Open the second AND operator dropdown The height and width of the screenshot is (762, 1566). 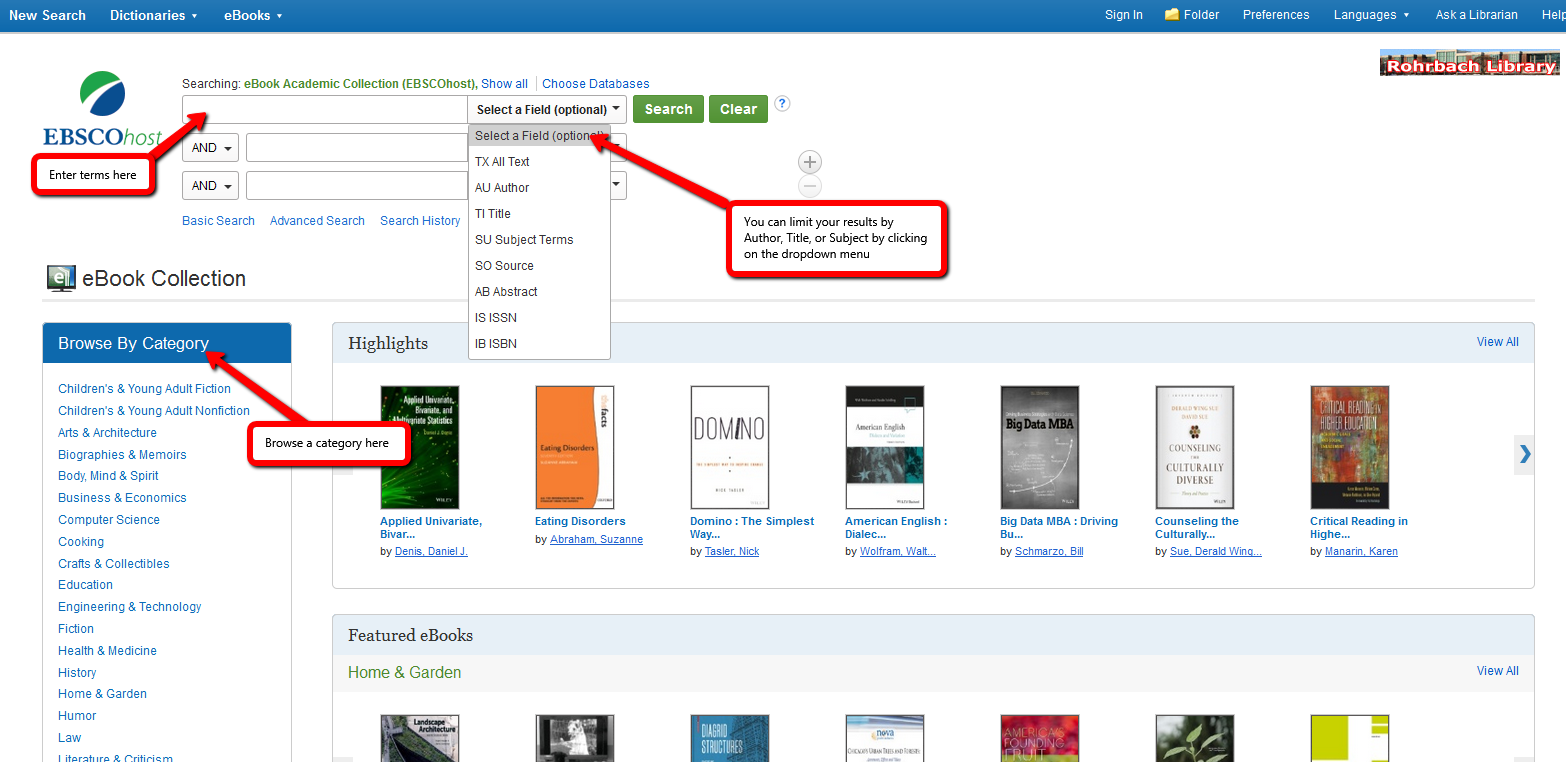(x=210, y=186)
